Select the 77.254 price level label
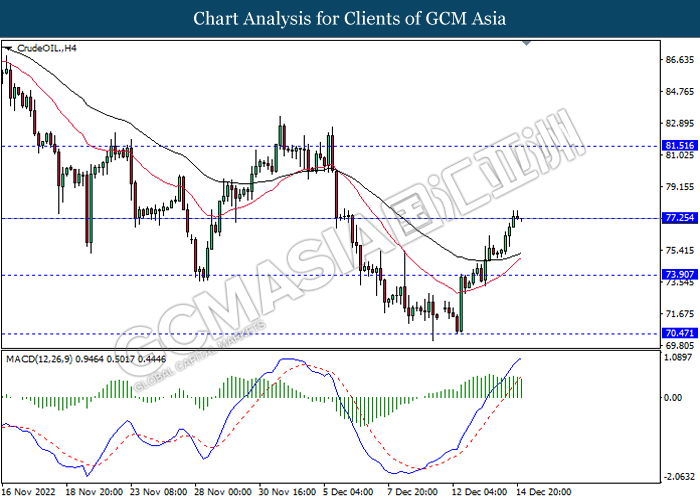This screenshot has width=700, height=500. (x=679, y=218)
